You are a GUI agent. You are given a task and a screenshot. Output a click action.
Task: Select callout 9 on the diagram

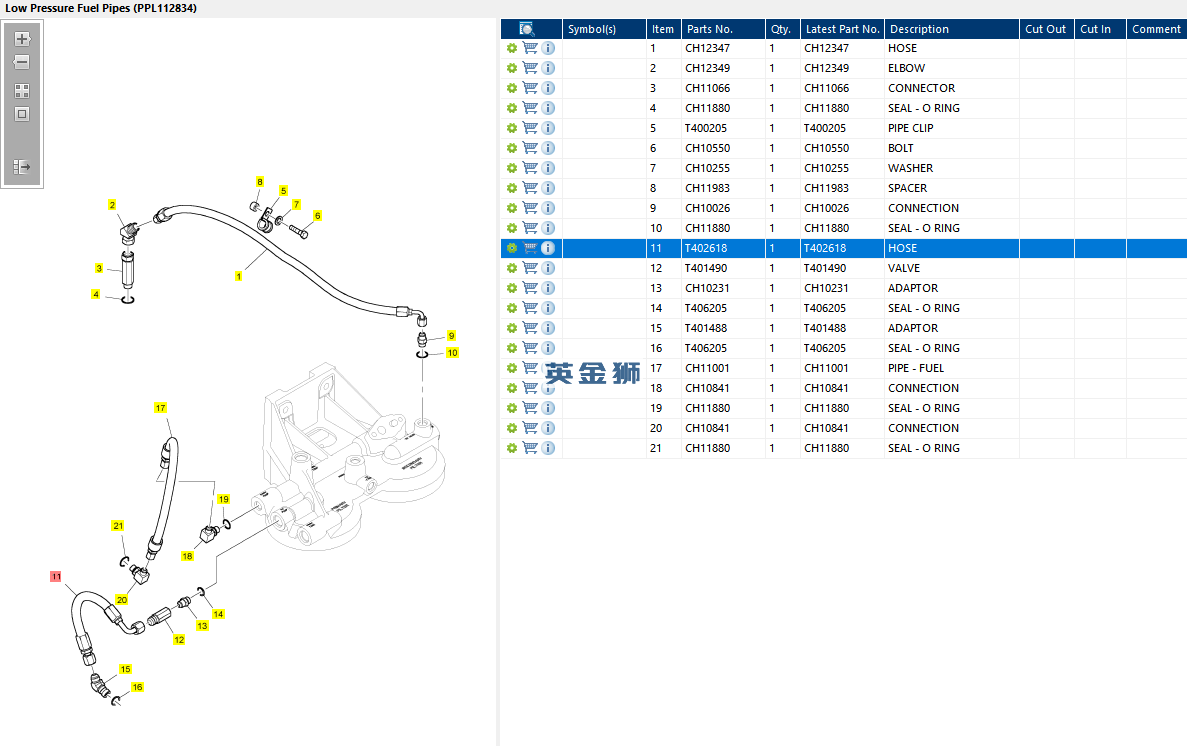point(451,336)
